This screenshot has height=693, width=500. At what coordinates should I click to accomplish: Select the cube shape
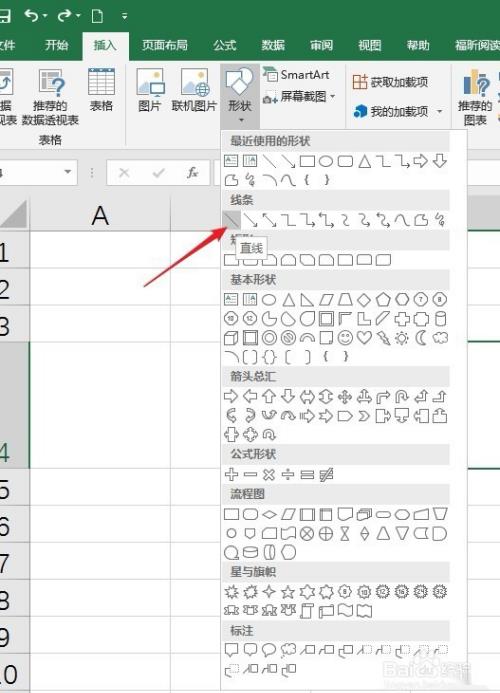231,338
